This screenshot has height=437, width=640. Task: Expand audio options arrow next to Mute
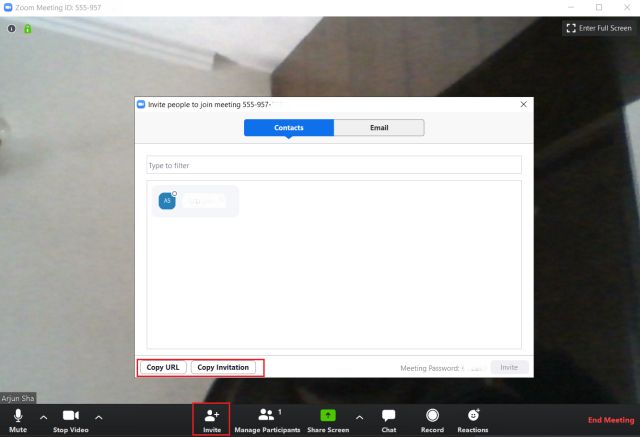point(44,417)
